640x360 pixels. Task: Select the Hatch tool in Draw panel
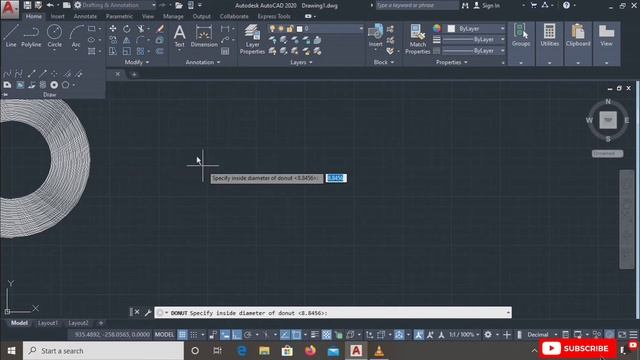point(91,51)
